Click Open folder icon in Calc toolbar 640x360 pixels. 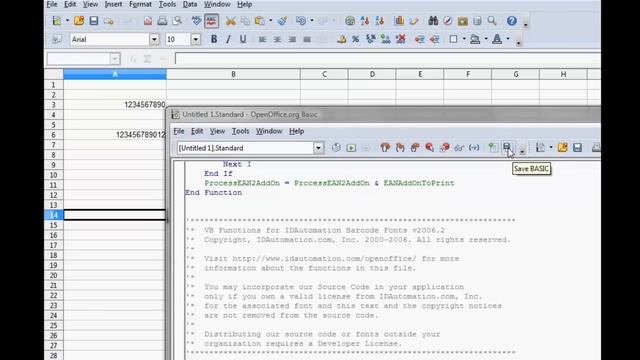click(79, 21)
